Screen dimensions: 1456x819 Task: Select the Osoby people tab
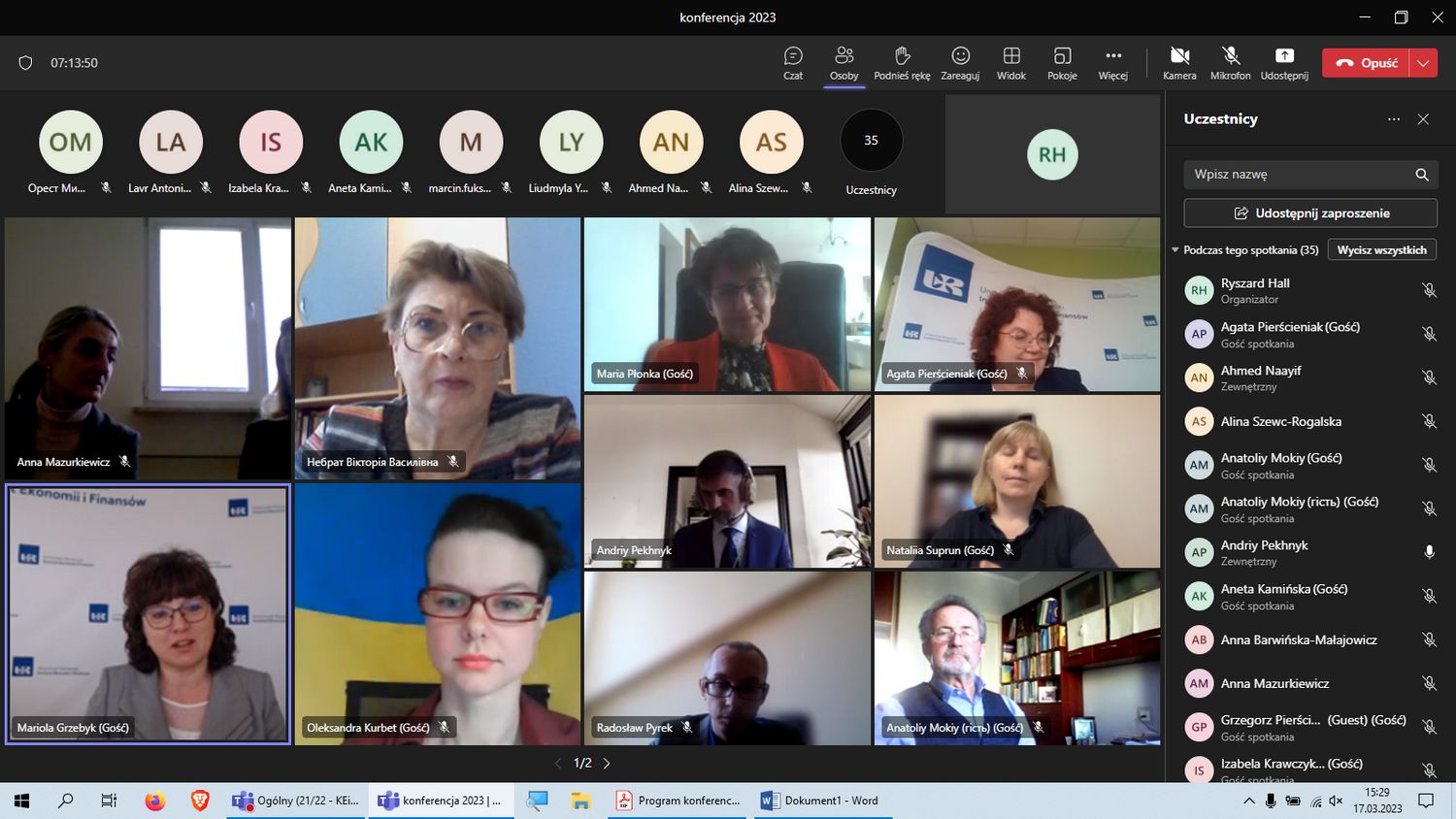(844, 62)
